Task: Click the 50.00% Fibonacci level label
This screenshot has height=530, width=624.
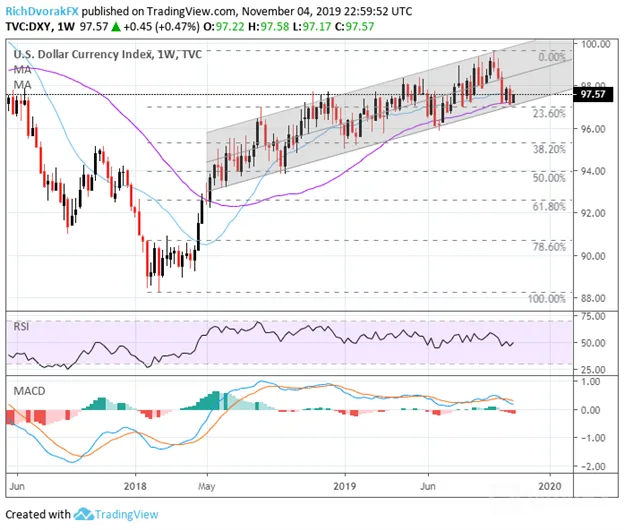Action: [x=549, y=178]
